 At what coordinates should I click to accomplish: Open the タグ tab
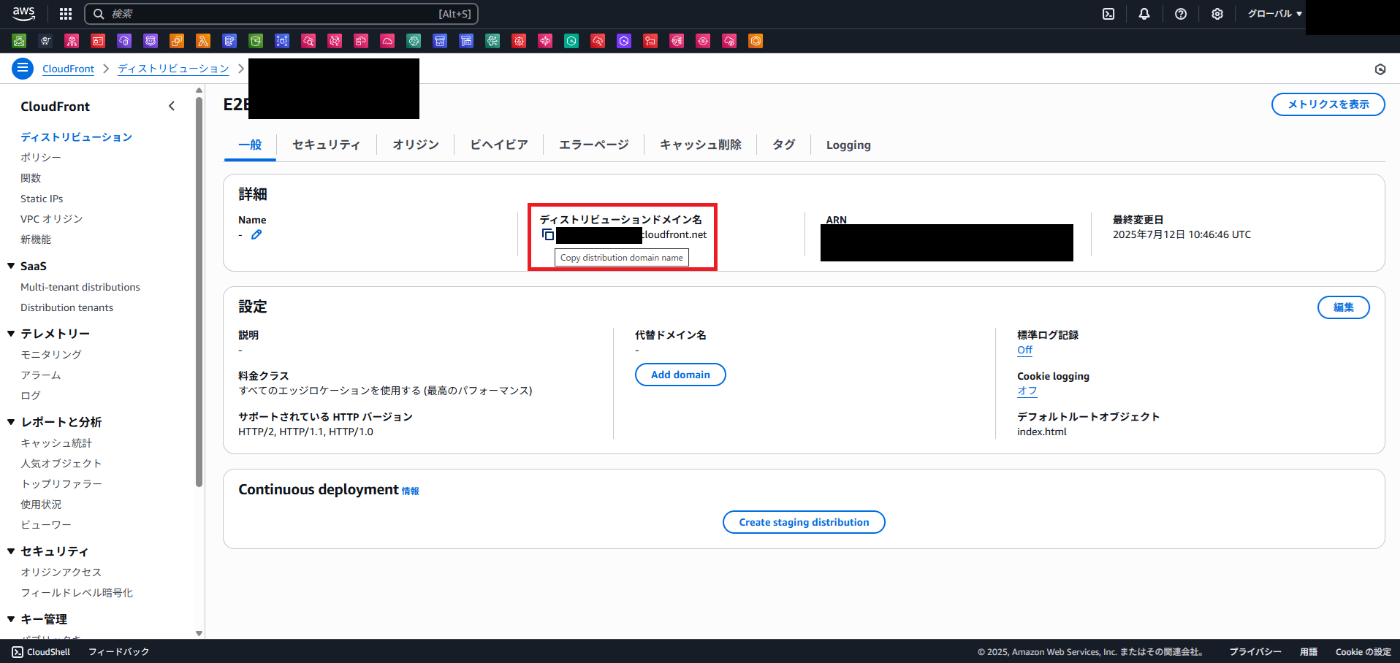click(784, 144)
